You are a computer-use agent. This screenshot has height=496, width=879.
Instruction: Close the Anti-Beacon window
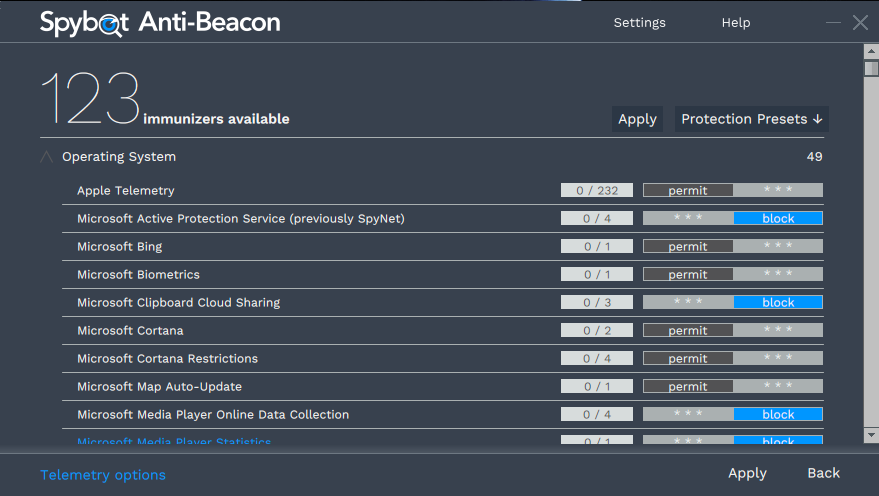860,22
